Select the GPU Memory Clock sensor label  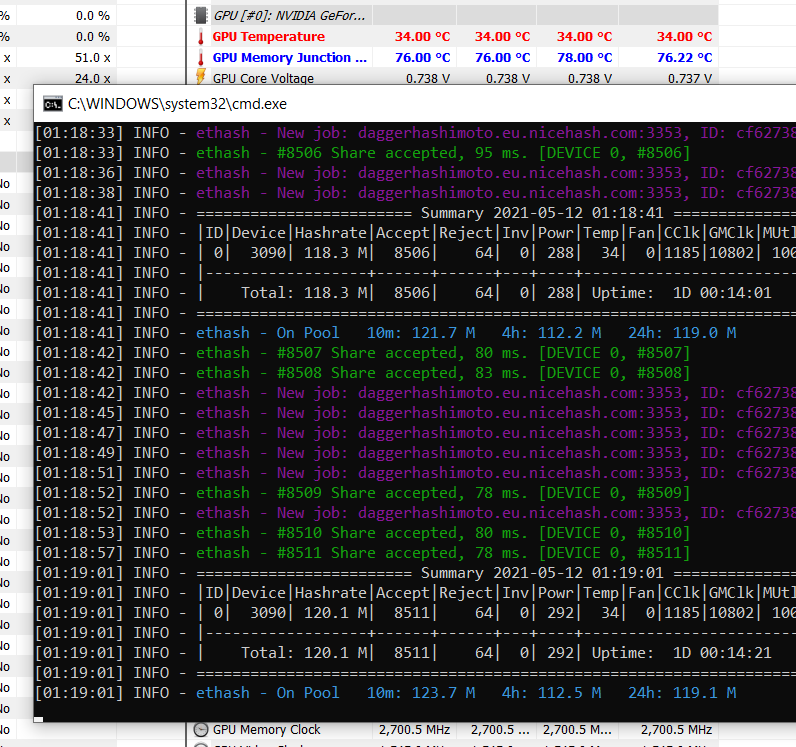(267, 730)
